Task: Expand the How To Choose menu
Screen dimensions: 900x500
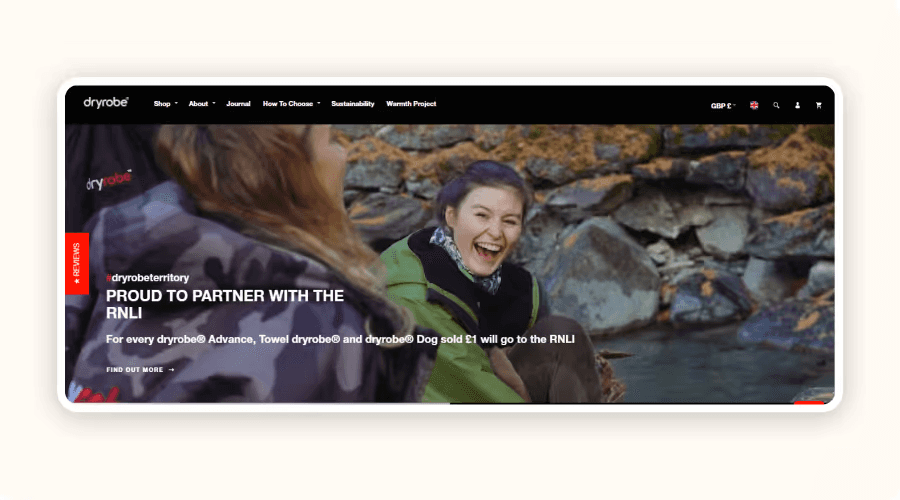Action: 292,104
